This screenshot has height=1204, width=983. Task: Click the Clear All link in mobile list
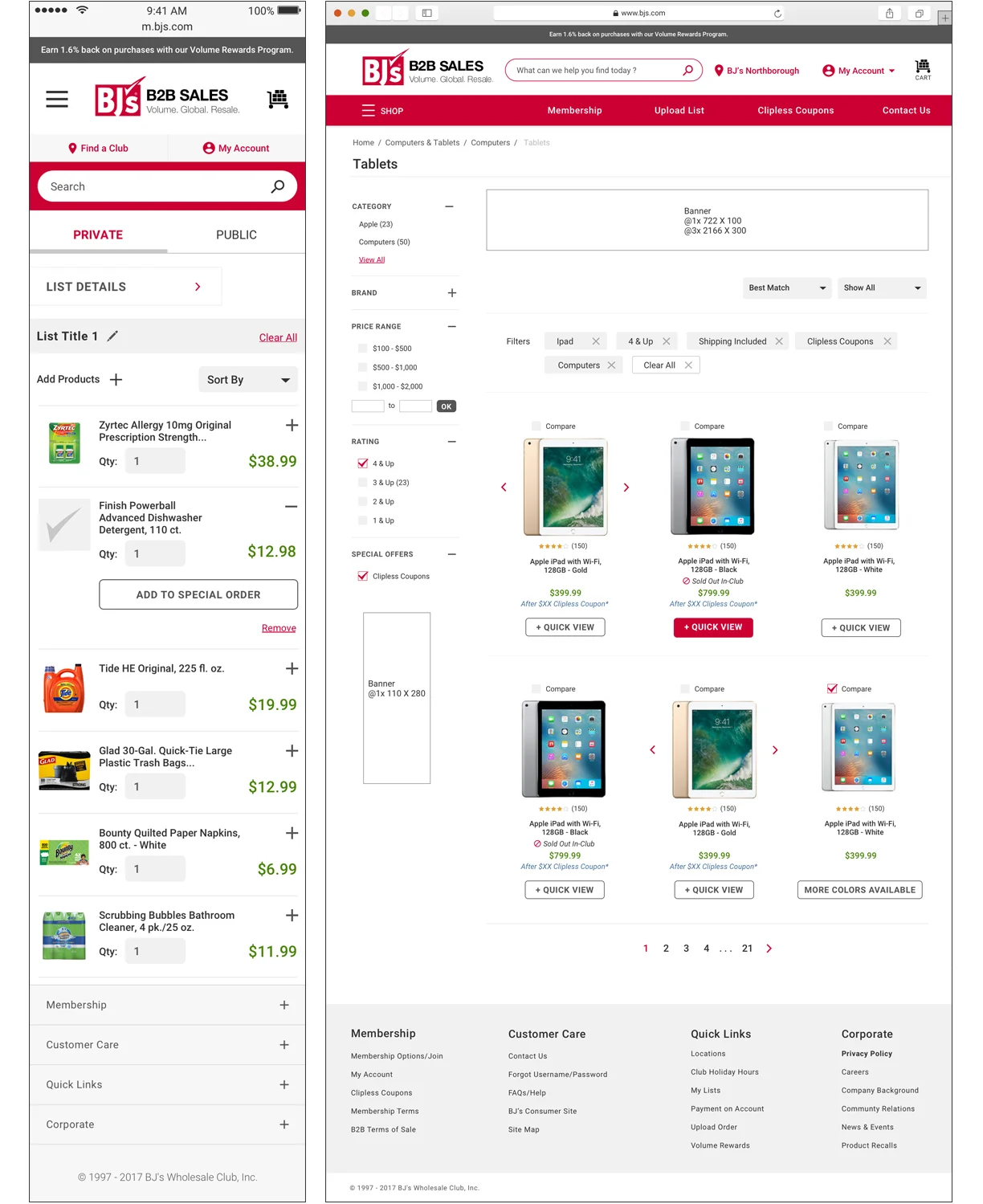click(278, 337)
